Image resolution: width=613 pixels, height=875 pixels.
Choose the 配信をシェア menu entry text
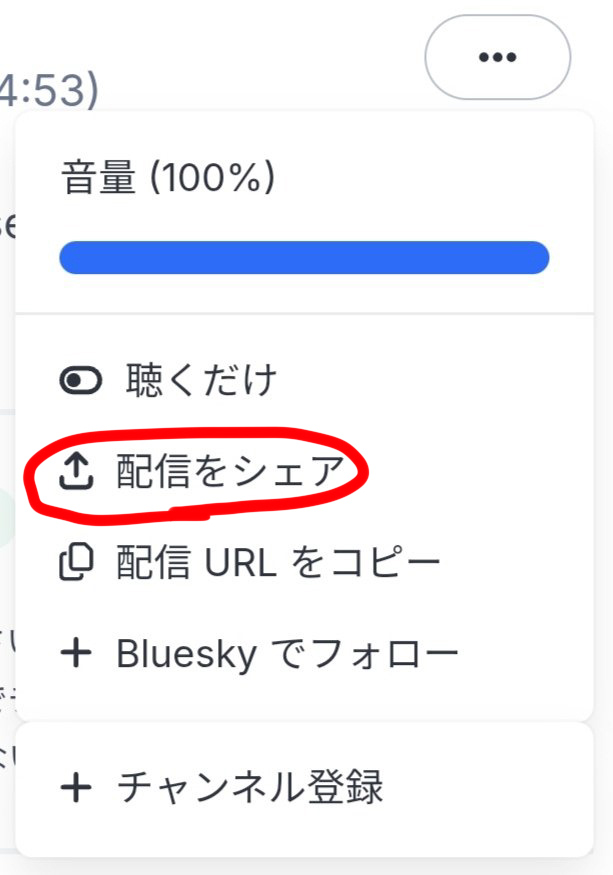230,473
